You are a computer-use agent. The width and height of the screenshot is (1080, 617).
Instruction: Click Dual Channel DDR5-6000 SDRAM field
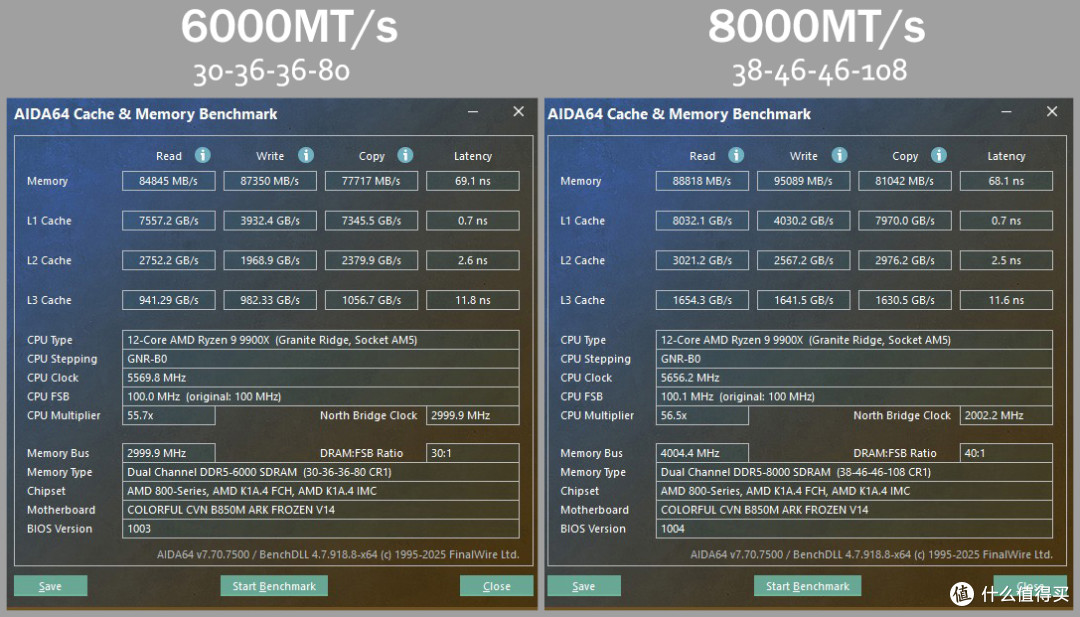(x=321, y=472)
